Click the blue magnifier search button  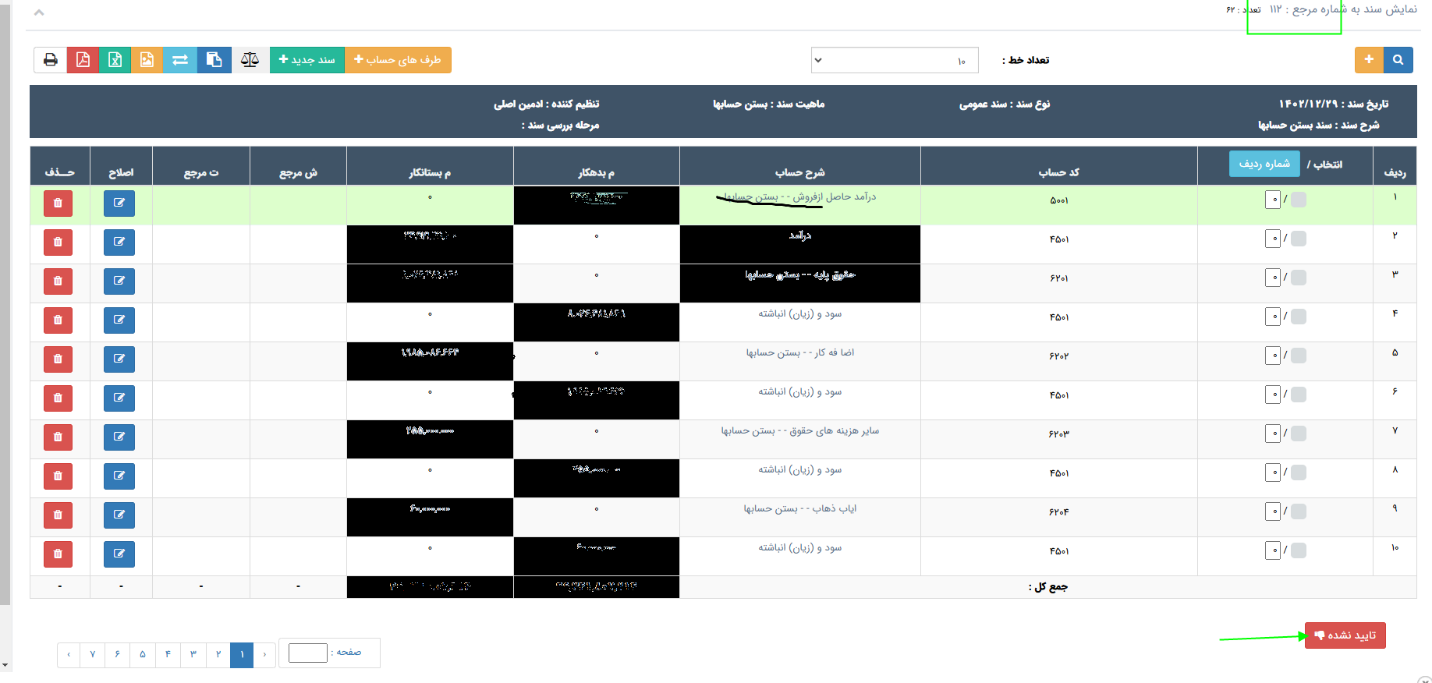pos(1398,60)
